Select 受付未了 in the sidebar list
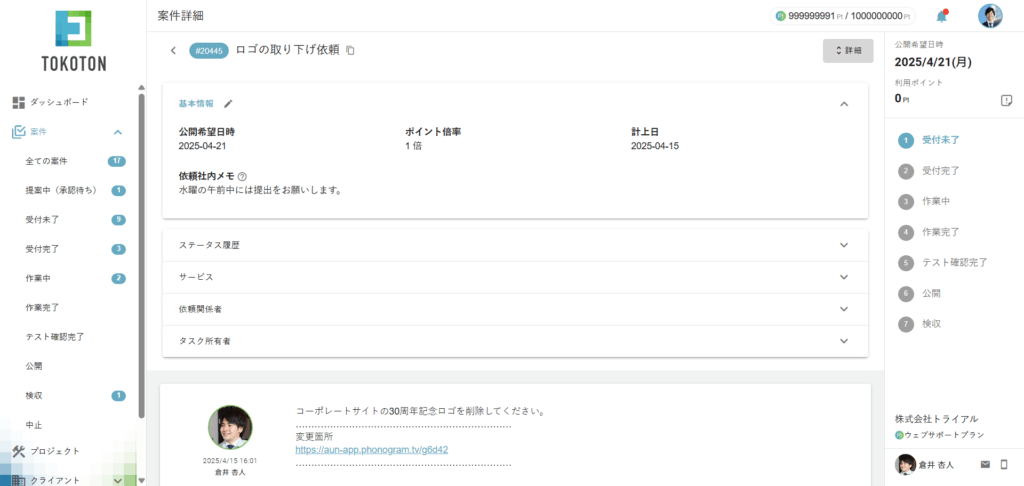Image resolution: width=1024 pixels, height=486 pixels. click(47, 219)
